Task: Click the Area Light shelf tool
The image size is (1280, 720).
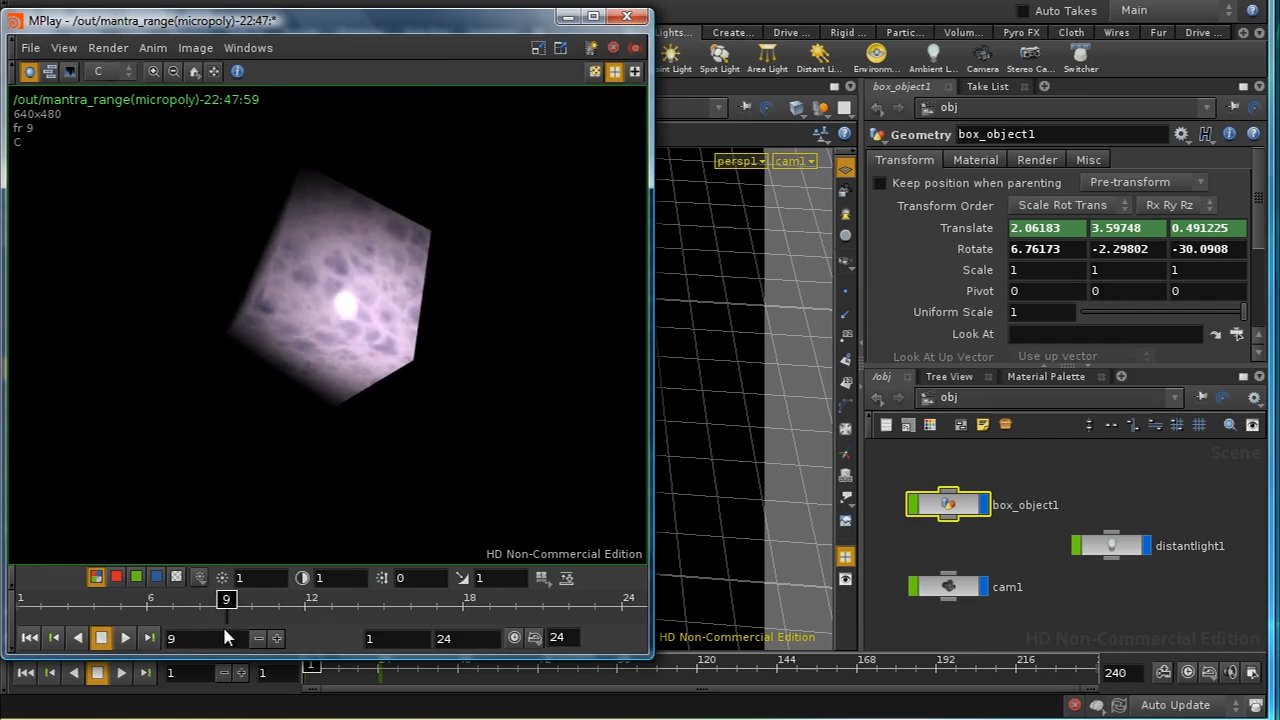Action: tap(767, 56)
